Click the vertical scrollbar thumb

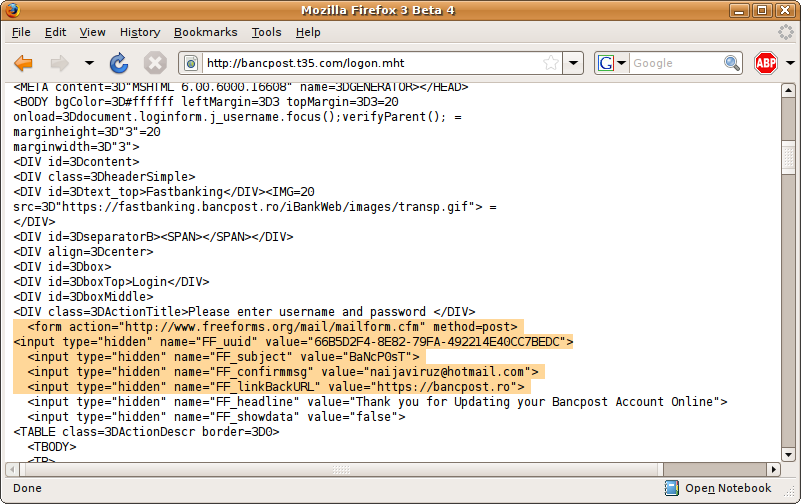788,158
